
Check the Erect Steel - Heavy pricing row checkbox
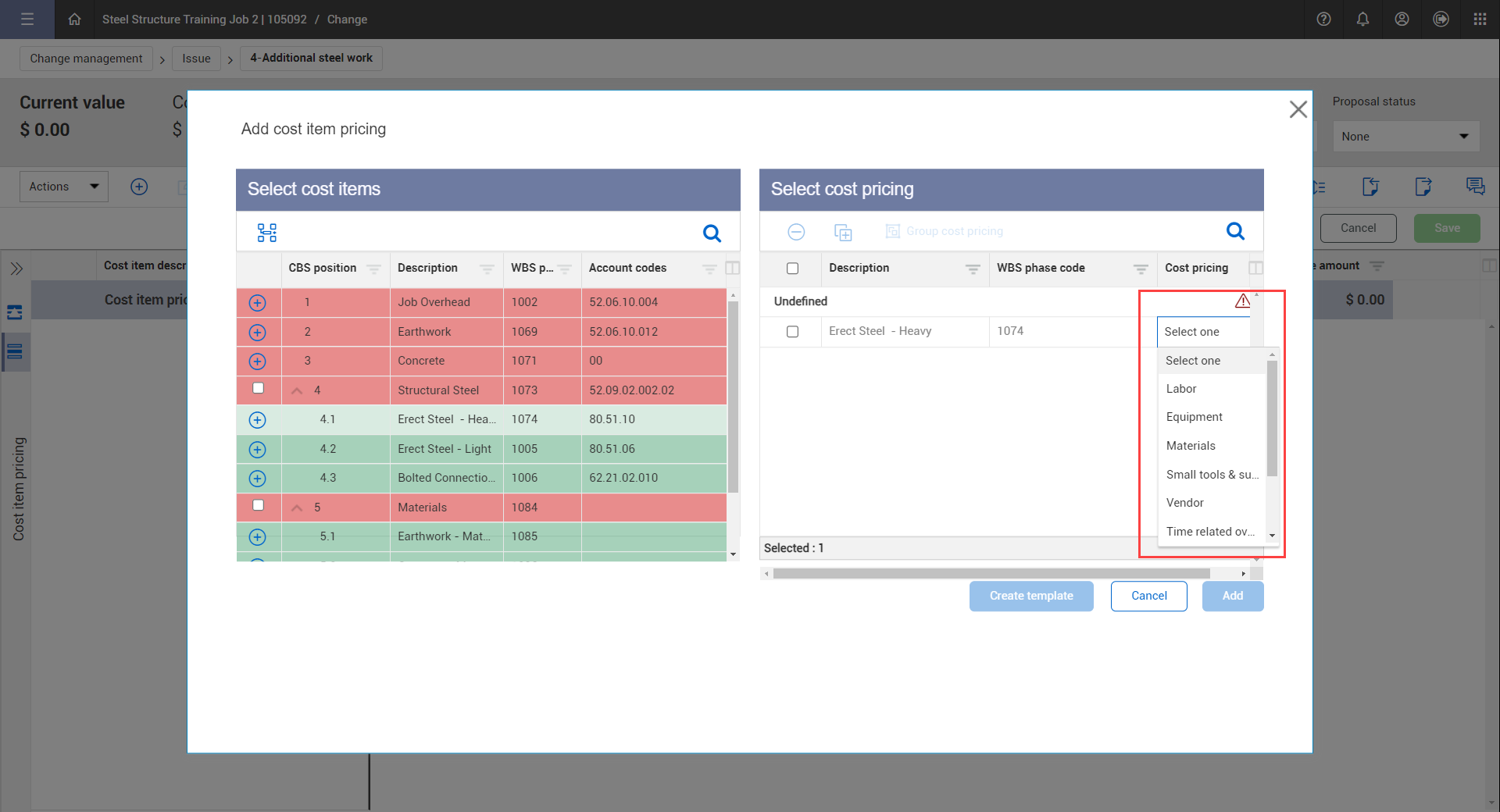pos(792,332)
